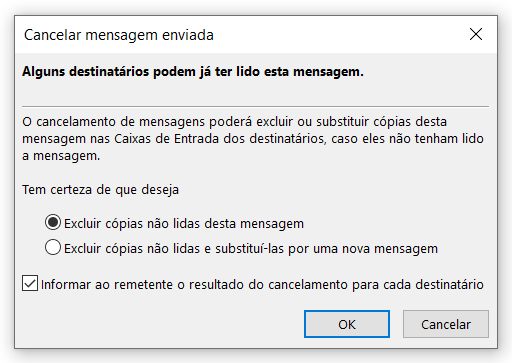
Task: Click the checkmark inside the Informar checkbox
Action: 30,283
